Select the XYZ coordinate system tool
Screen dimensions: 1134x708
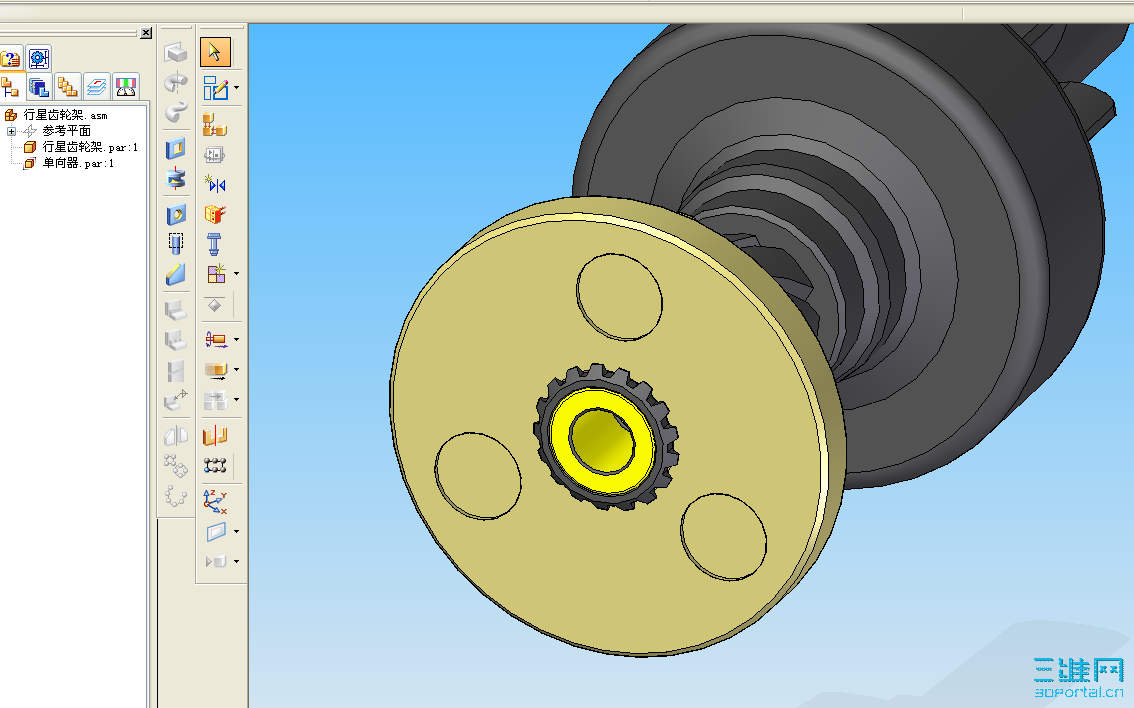[x=215, y=501]
